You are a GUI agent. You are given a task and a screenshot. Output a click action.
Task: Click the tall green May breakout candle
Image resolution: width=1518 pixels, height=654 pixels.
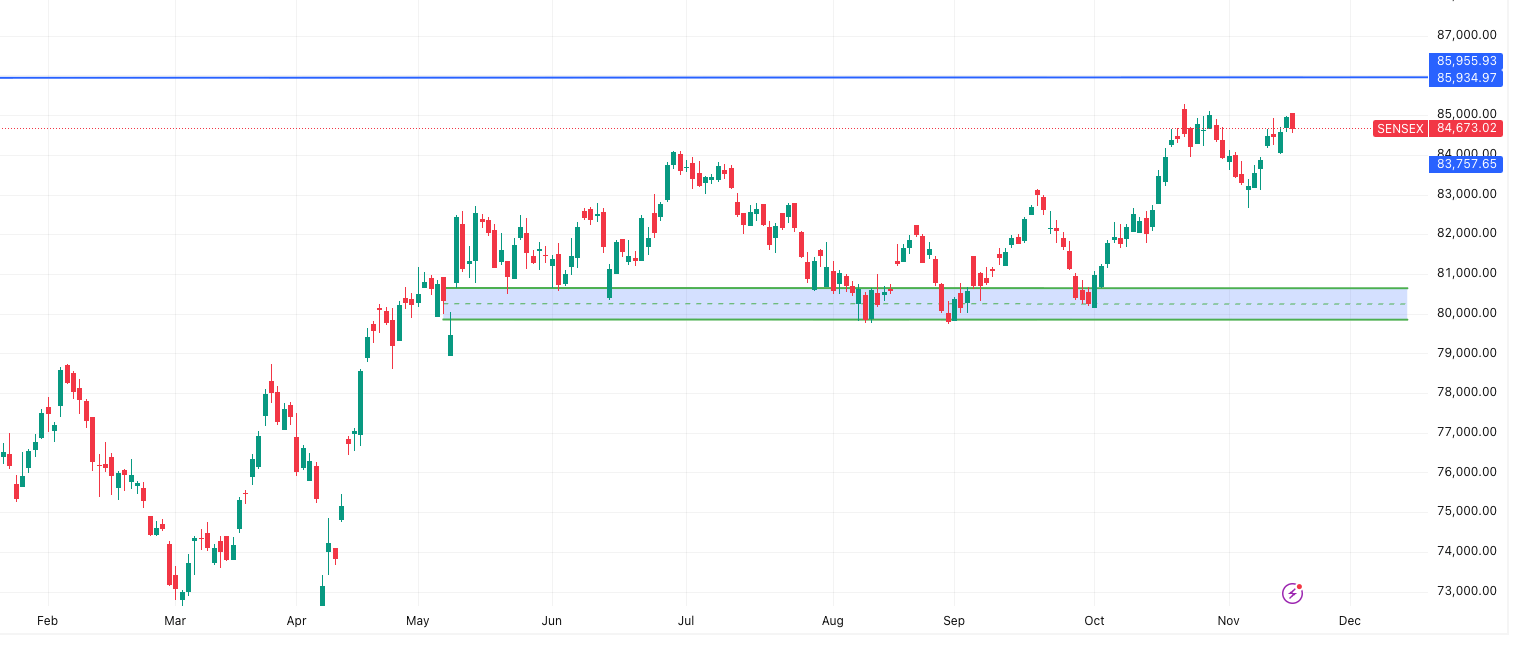tap(458, 250)
